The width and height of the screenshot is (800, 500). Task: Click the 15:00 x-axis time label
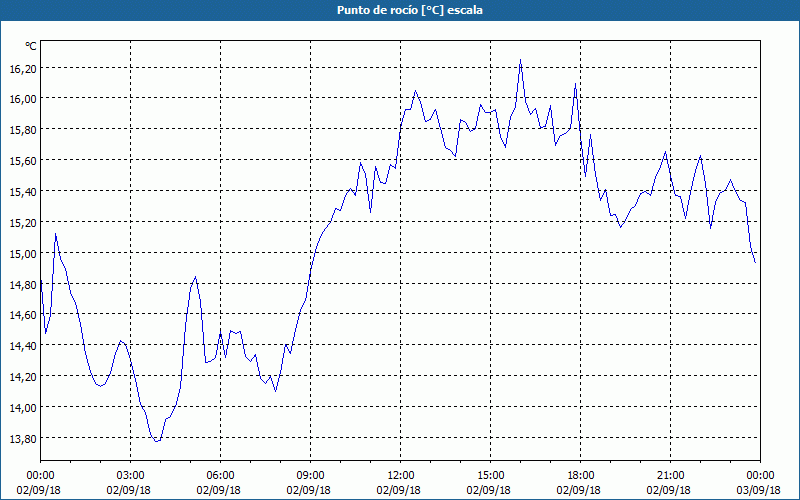click(490, 475)
